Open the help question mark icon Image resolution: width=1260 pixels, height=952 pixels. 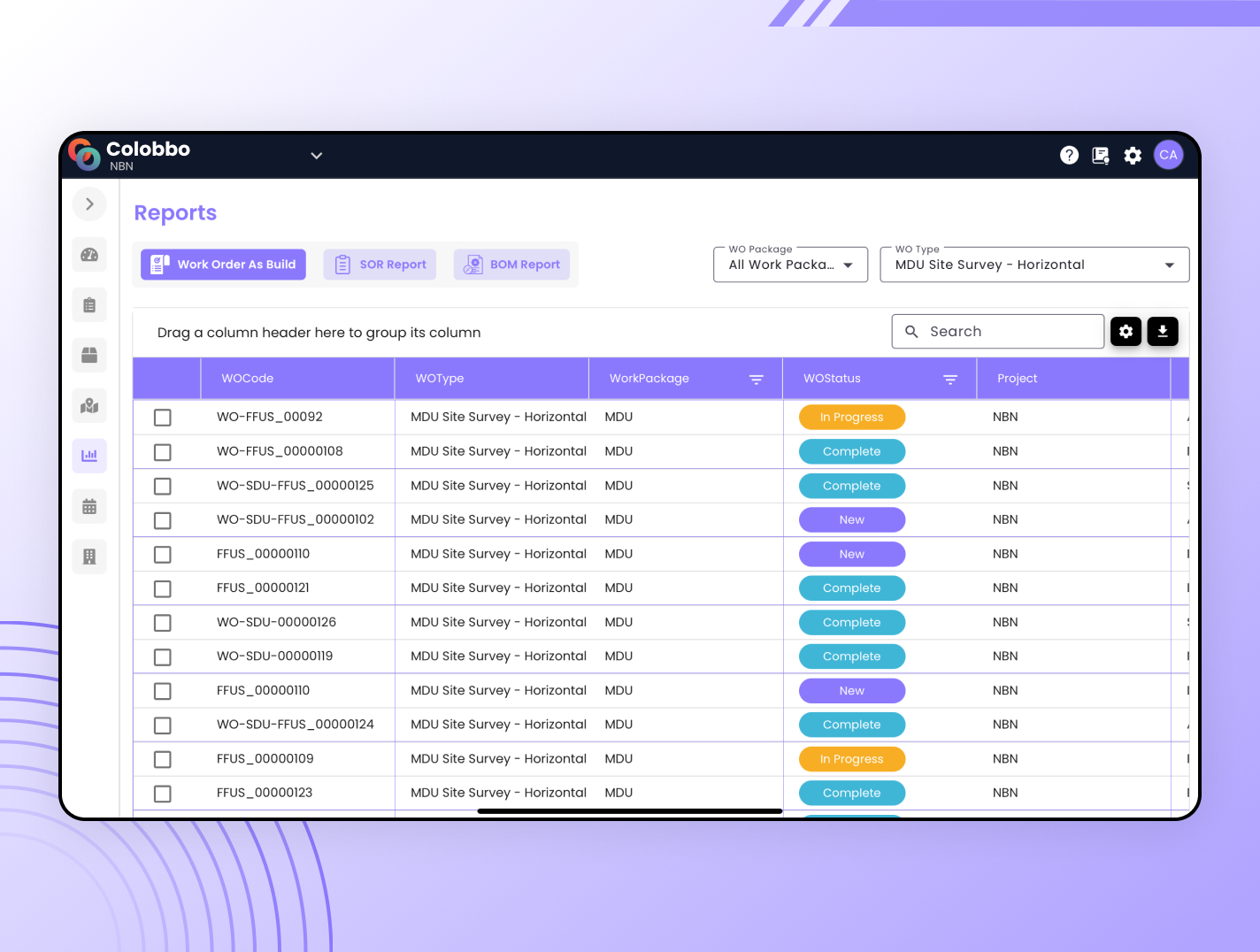point(1069,156)
